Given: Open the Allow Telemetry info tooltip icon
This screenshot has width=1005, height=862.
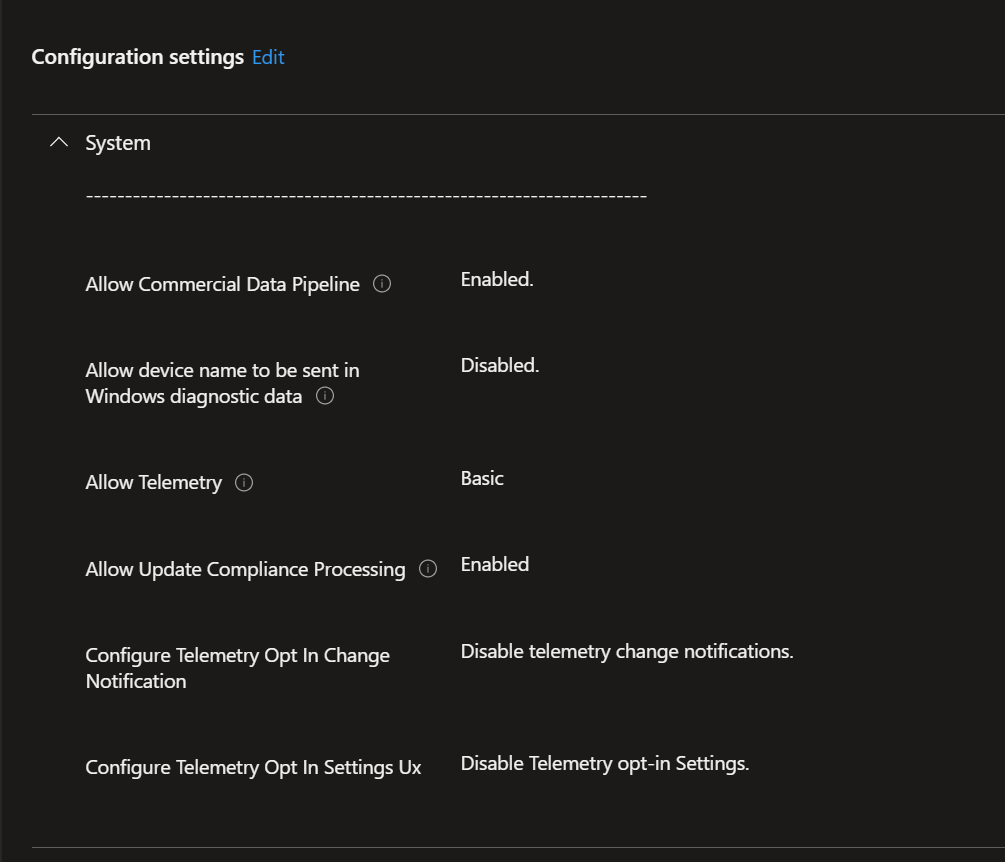Looking at the screenshot, I should [x=244, y=483].
